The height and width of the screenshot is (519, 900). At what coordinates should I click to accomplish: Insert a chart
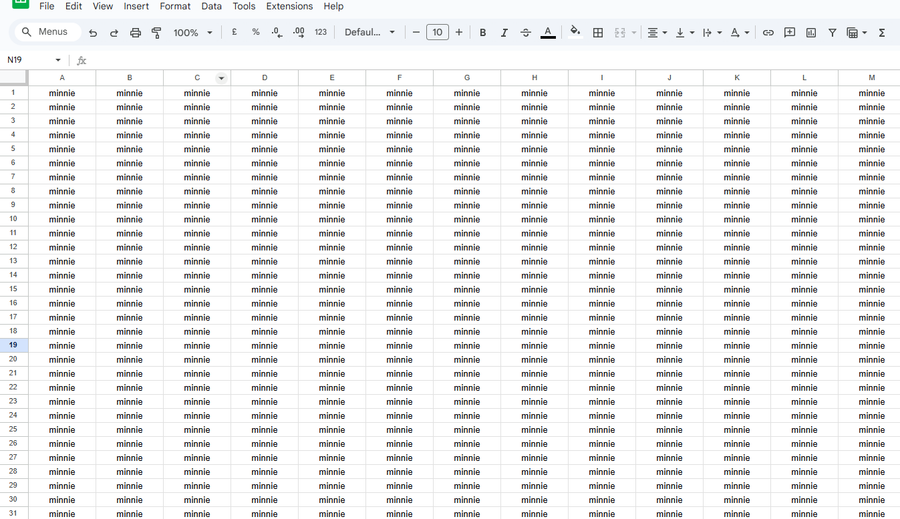pyautogui.click(x=811, y=33)
